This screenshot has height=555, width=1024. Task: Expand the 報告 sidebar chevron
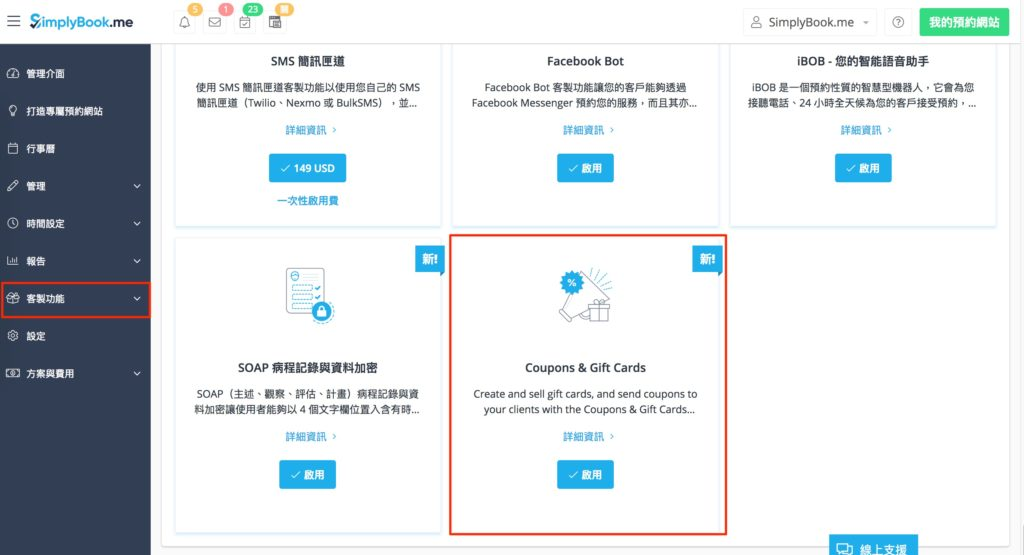(x=137, y=261)
